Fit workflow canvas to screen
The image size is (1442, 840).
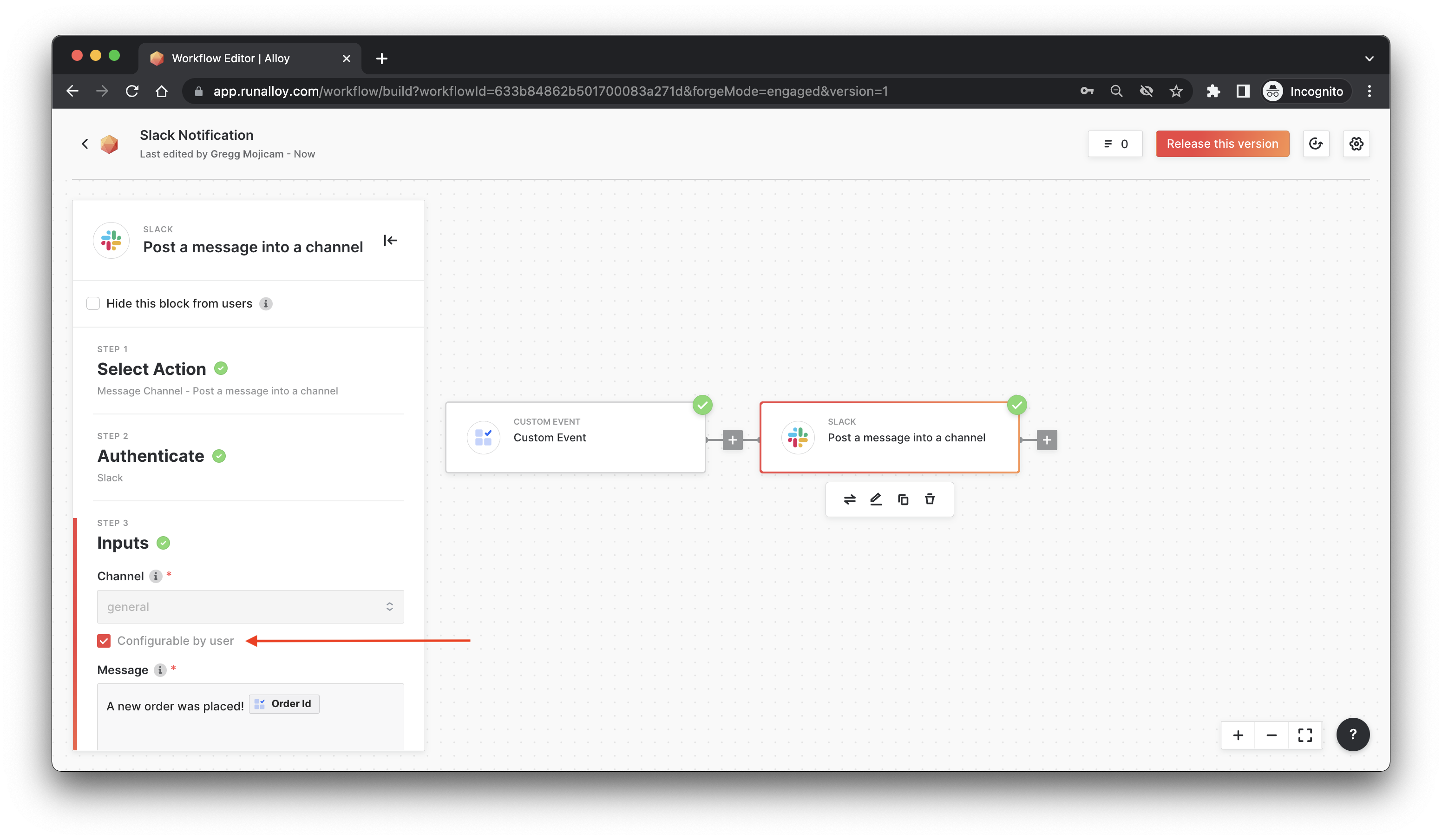pyautogui.click(x=1305, y=735)
